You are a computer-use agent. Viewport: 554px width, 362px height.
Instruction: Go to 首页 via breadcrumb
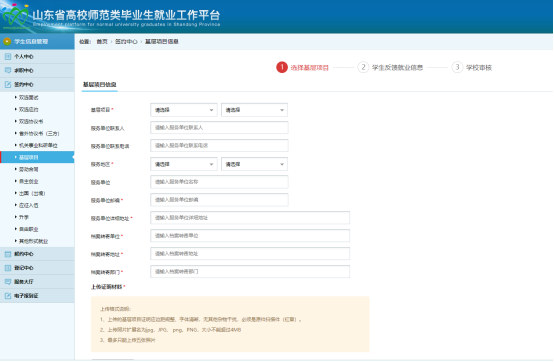(x=102, y=42)
